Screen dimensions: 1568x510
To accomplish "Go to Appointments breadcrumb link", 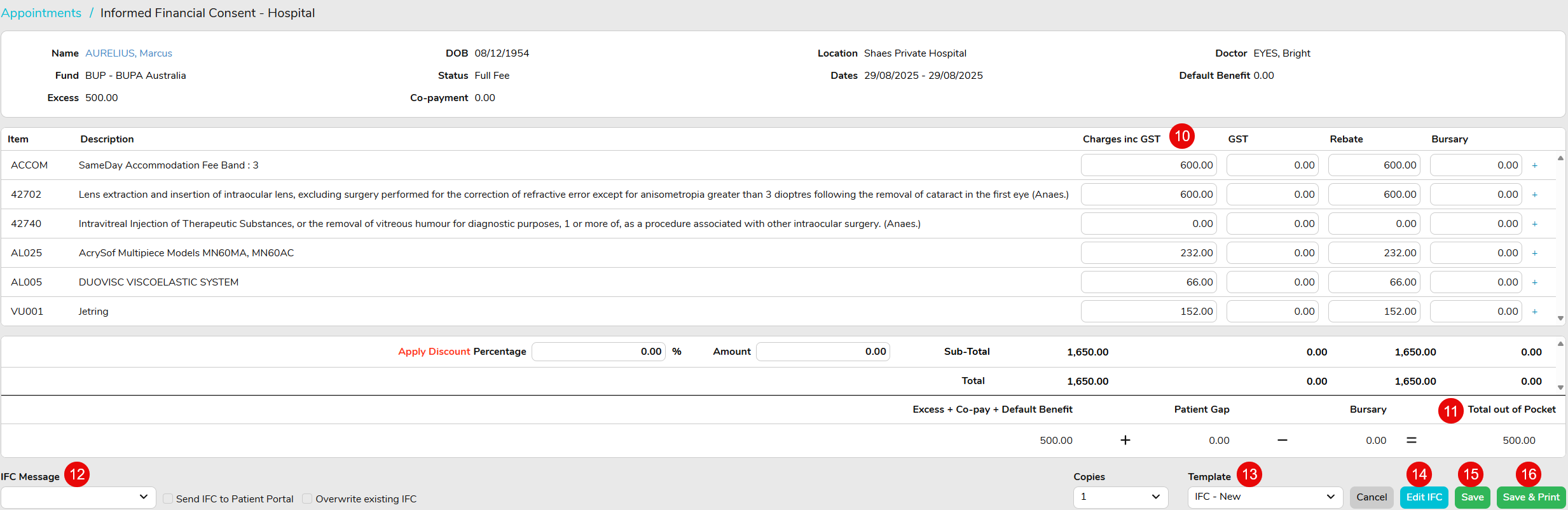I will pyautogui.click(x=41, y=13).
